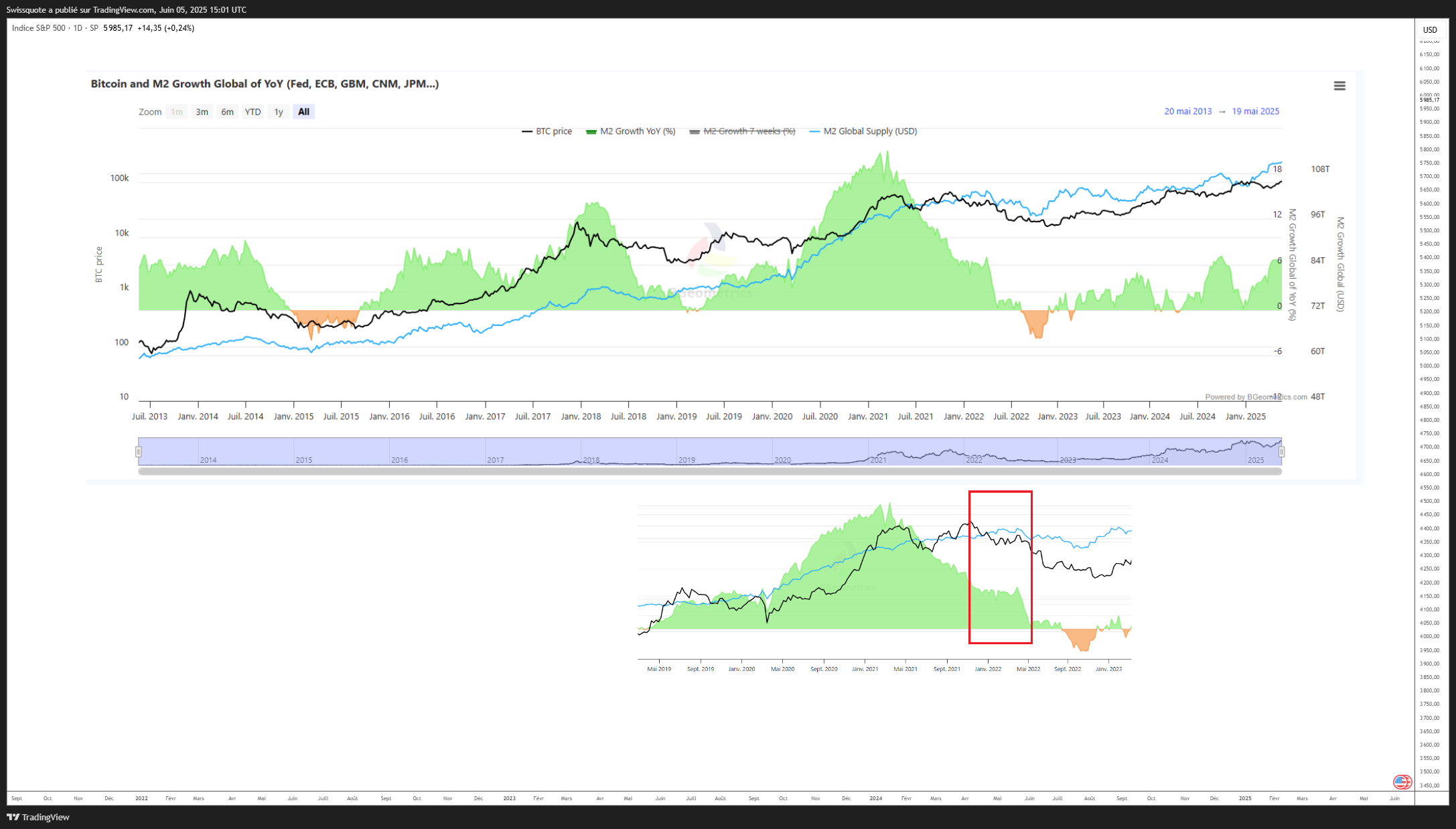Image resolution: width=1456 pixels, height=829 pixels.
Task: Click the 100k BTC price axis label
Action: [119, 178]
